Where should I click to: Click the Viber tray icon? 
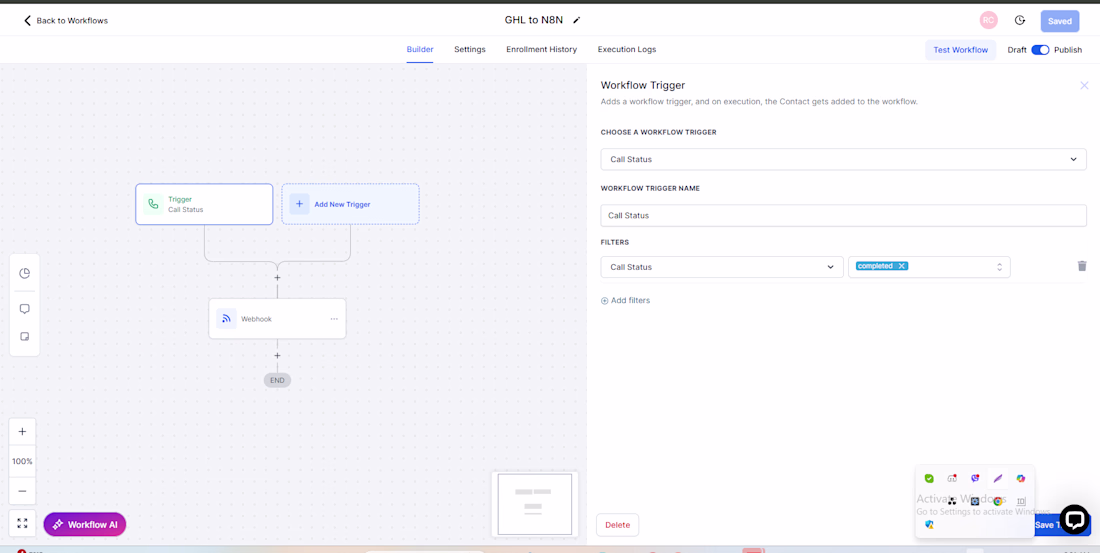pos(975,479)
